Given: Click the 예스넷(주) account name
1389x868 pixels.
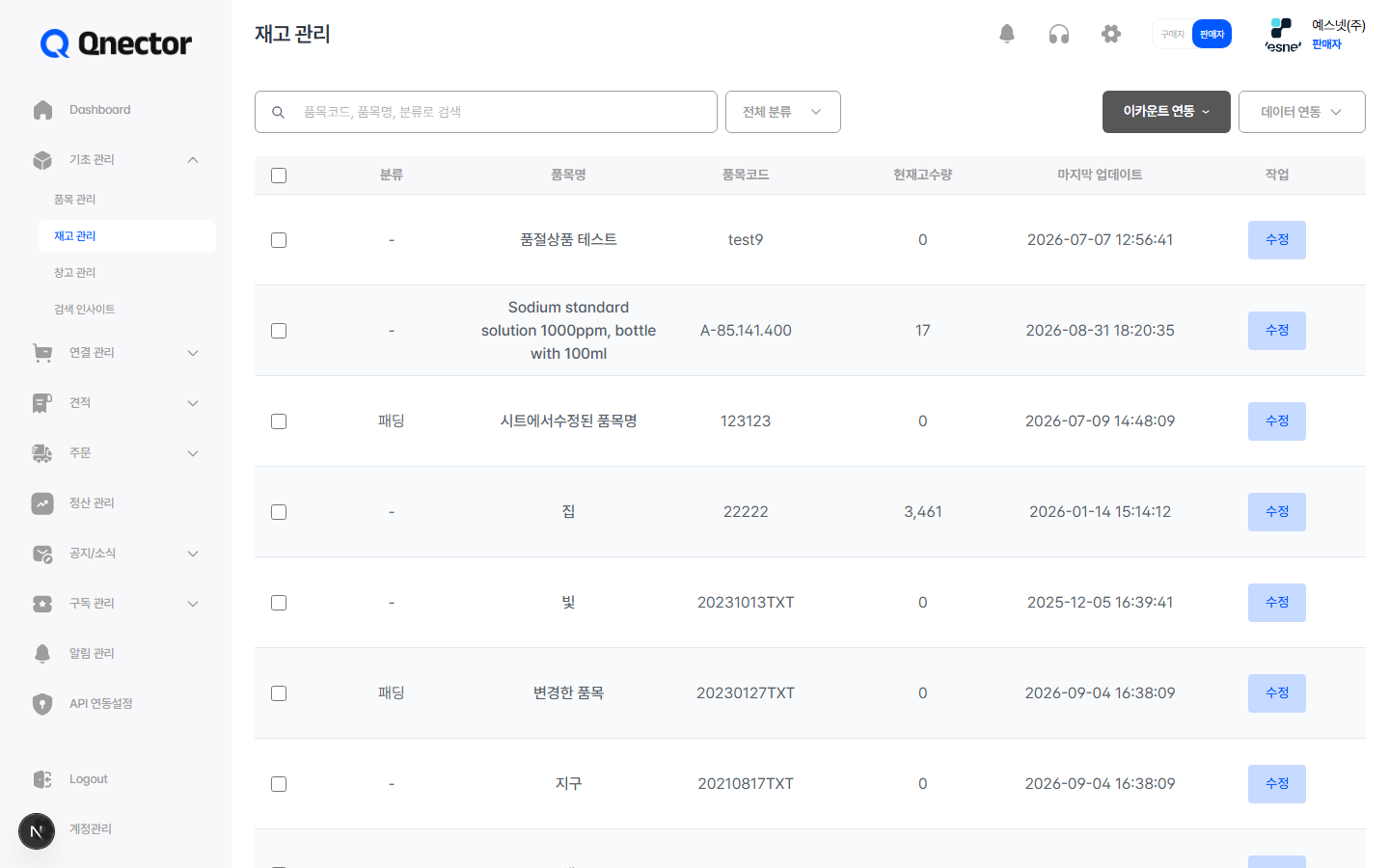Looking at the screenshot, I should click(1338, 26).
